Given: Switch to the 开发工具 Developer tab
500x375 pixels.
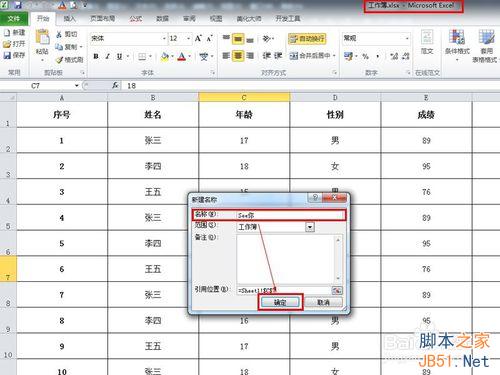Looking at the screenshot, I should [288, 19].
